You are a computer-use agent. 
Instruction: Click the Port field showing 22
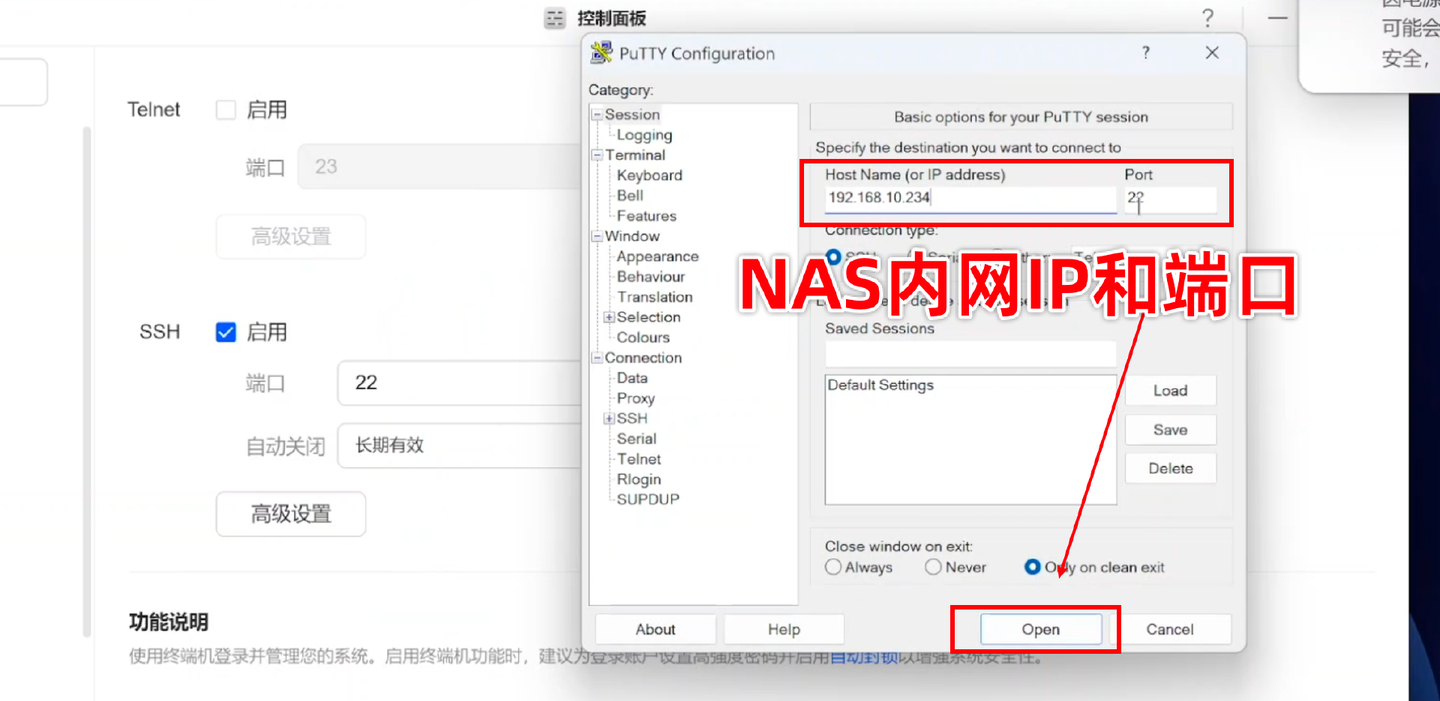(x=1170, y=198)
